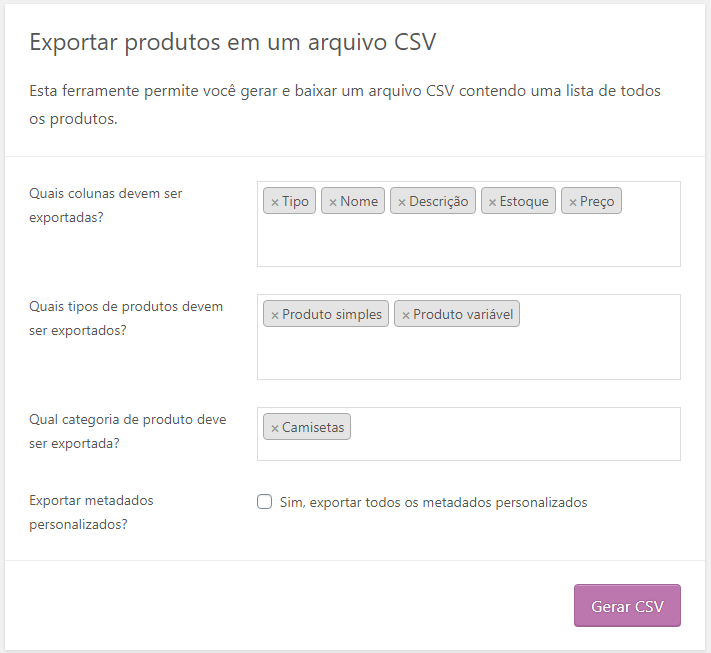The height and width of the screenshot is (653, 711).
Task: Open the product types selection field
Action: pos(468,355)
